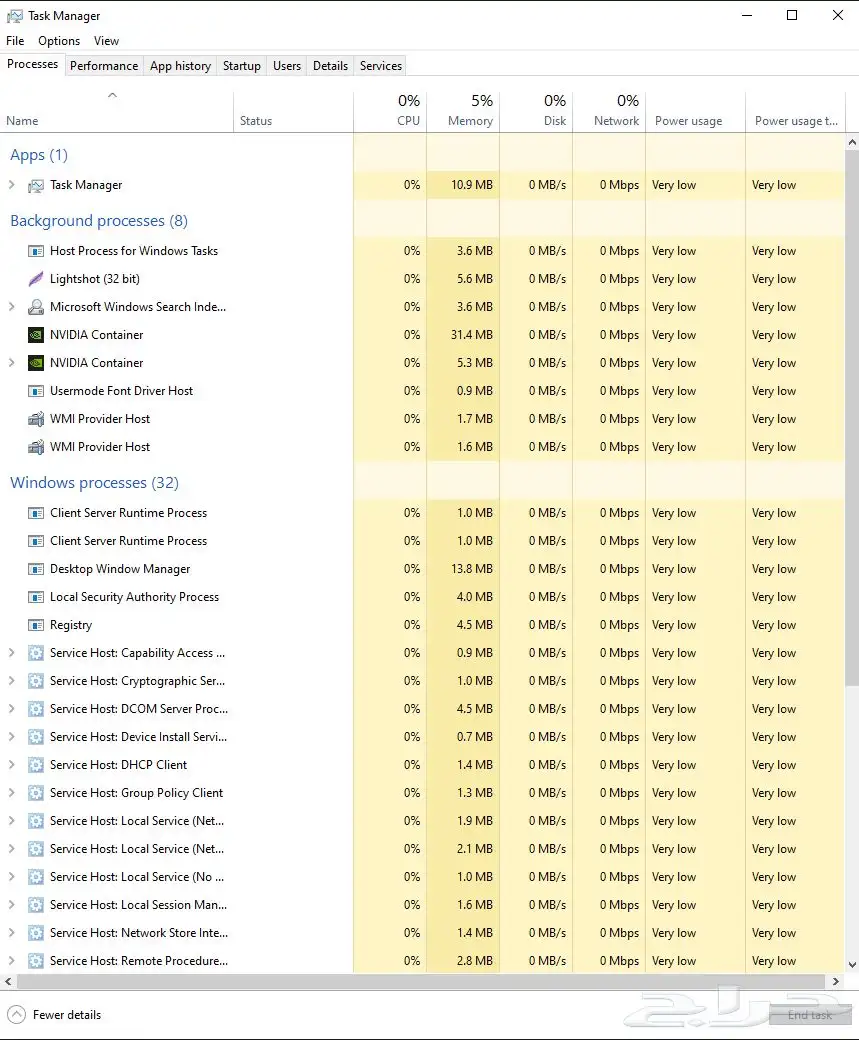This screenshot has width=859, height=1040.
Task: Select the Apps (1) group heading
Action: 38,155
